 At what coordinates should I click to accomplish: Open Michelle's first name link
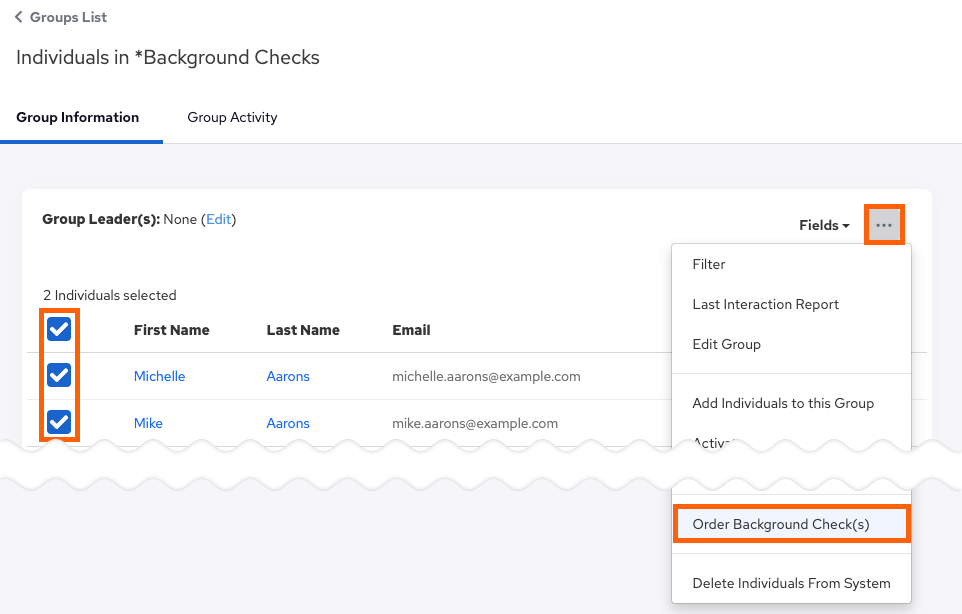[160, 376]
